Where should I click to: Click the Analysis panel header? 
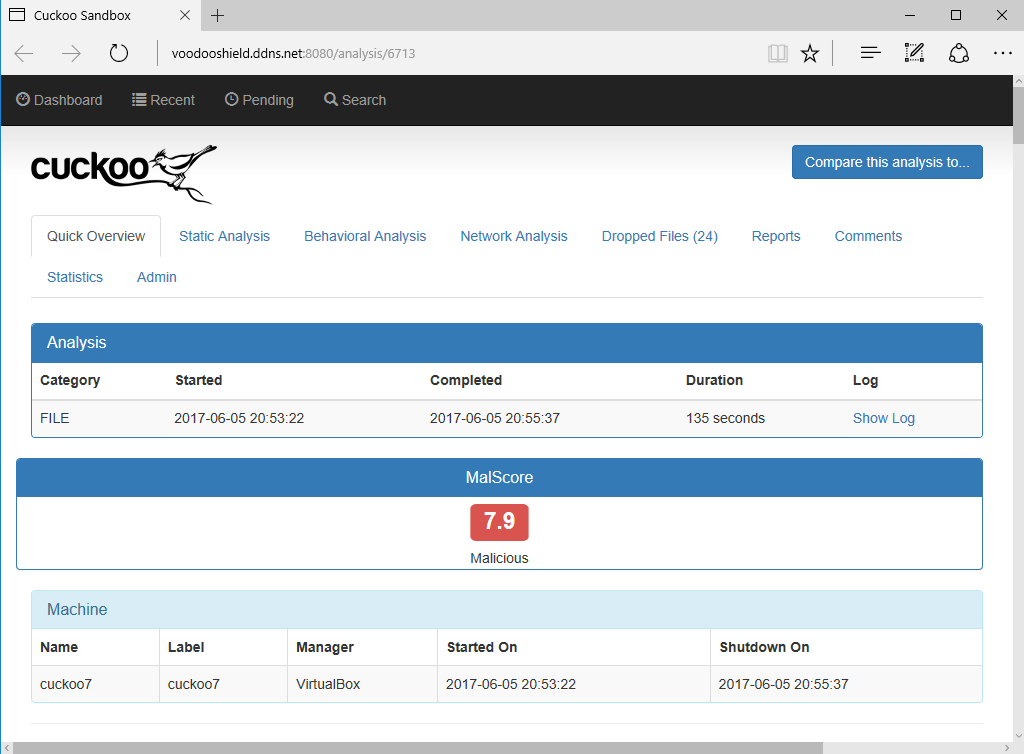tap(507, 343)
